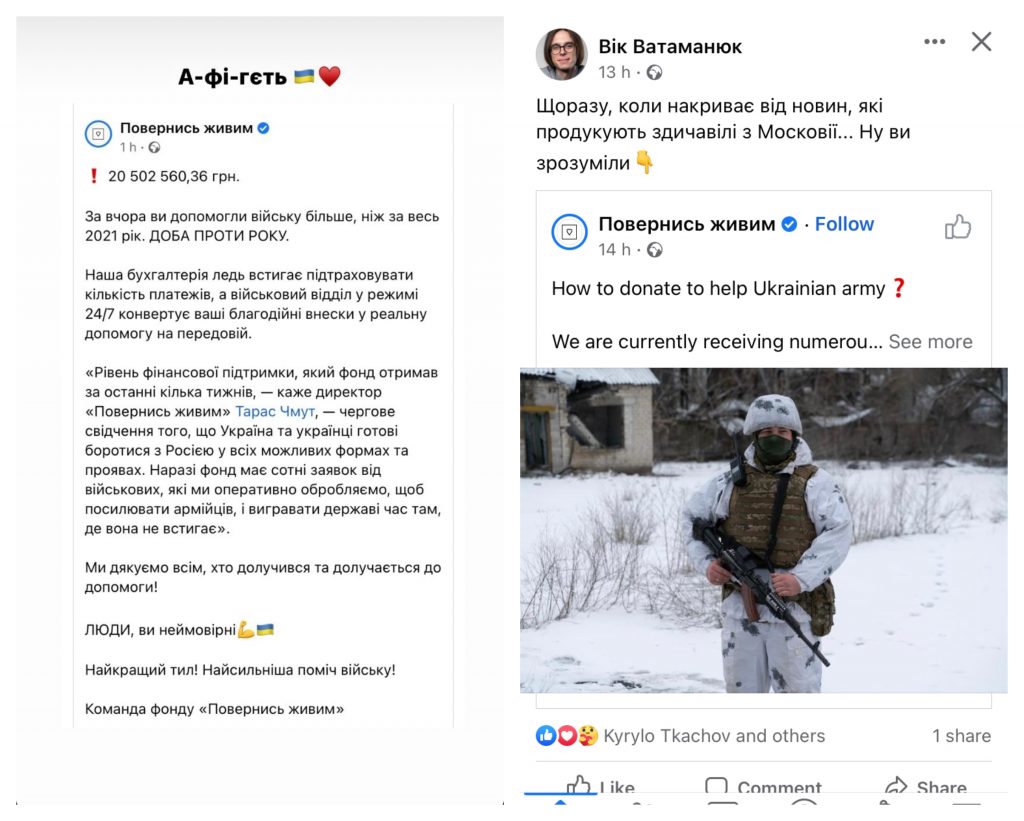Viewport: 1024px width, 821px height.
Task: Click the Comment button
Action: pos(763,788)
